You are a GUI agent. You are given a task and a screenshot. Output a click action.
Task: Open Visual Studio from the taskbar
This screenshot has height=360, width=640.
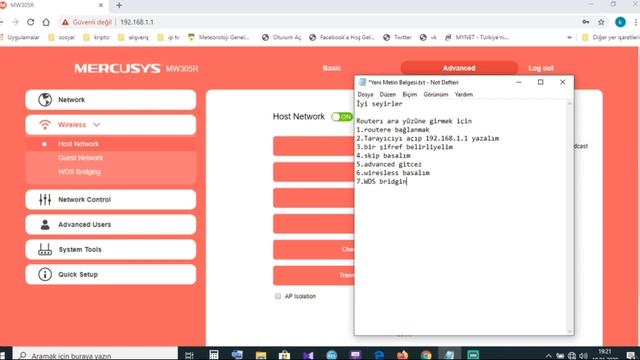pos(308,355)
